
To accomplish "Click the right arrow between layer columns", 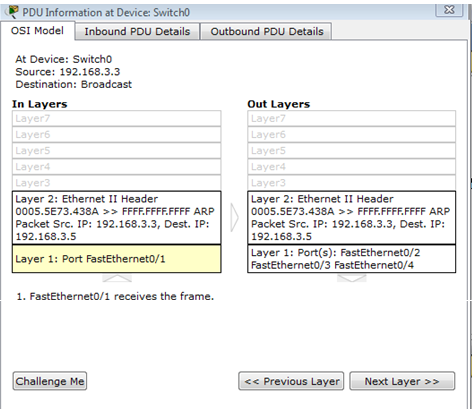I will 234,218.
